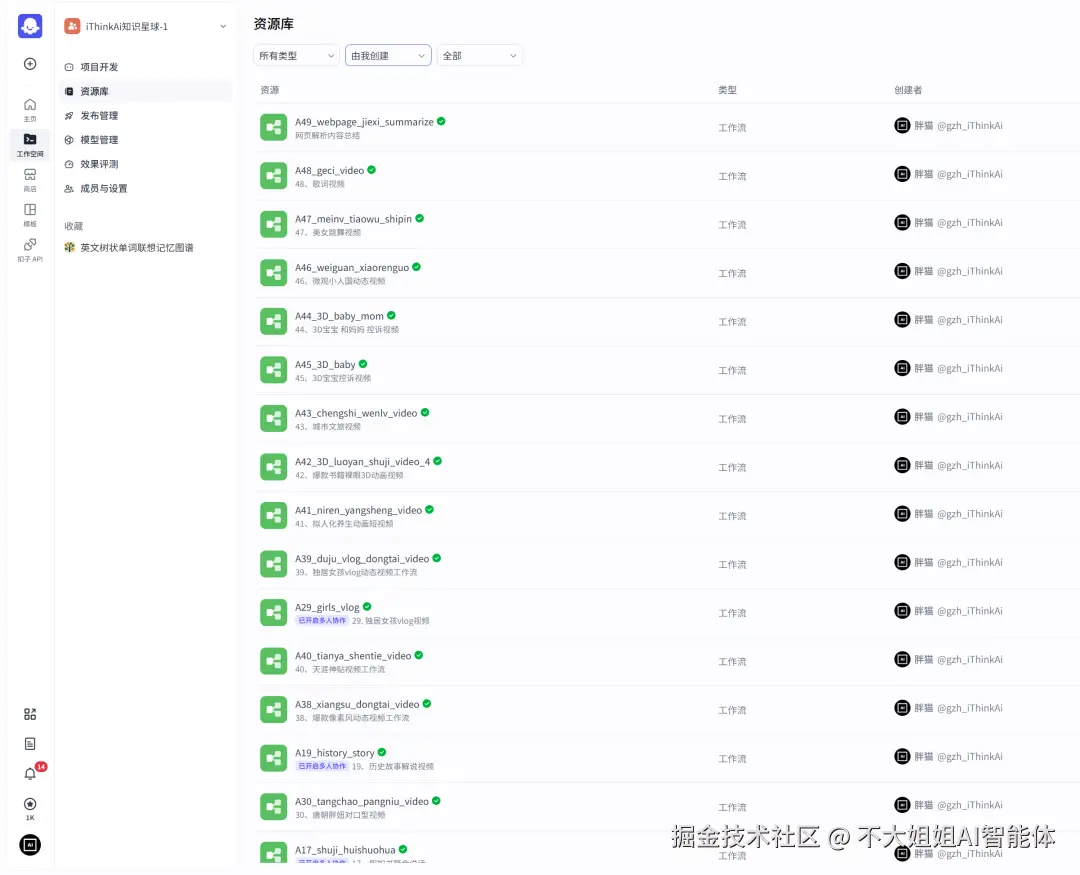Click the workflow icon of A46_weiguan_xiaorenguo

[x=273, y=273]
